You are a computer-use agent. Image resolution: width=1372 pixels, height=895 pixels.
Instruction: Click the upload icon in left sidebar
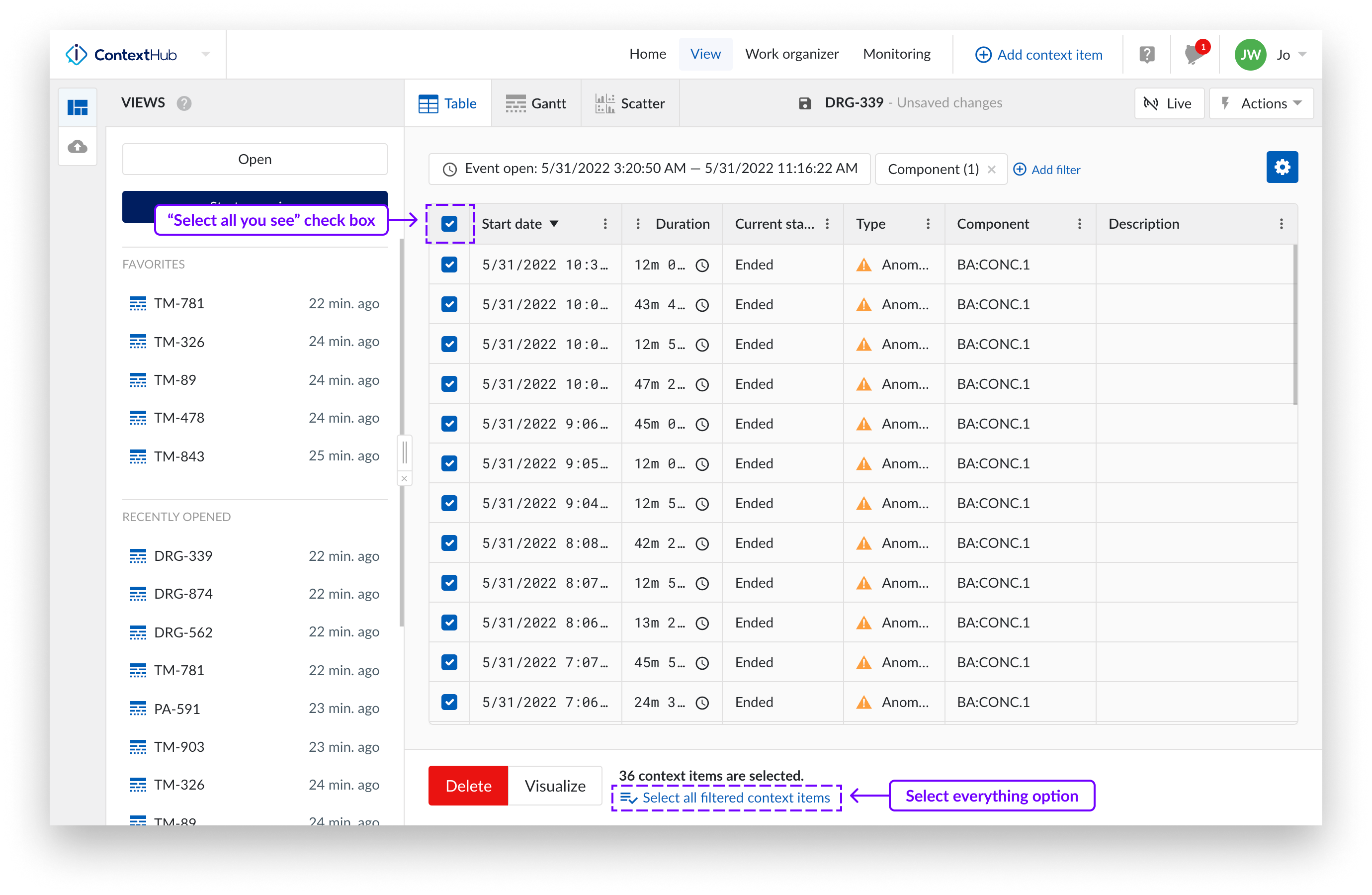(77, 147)
